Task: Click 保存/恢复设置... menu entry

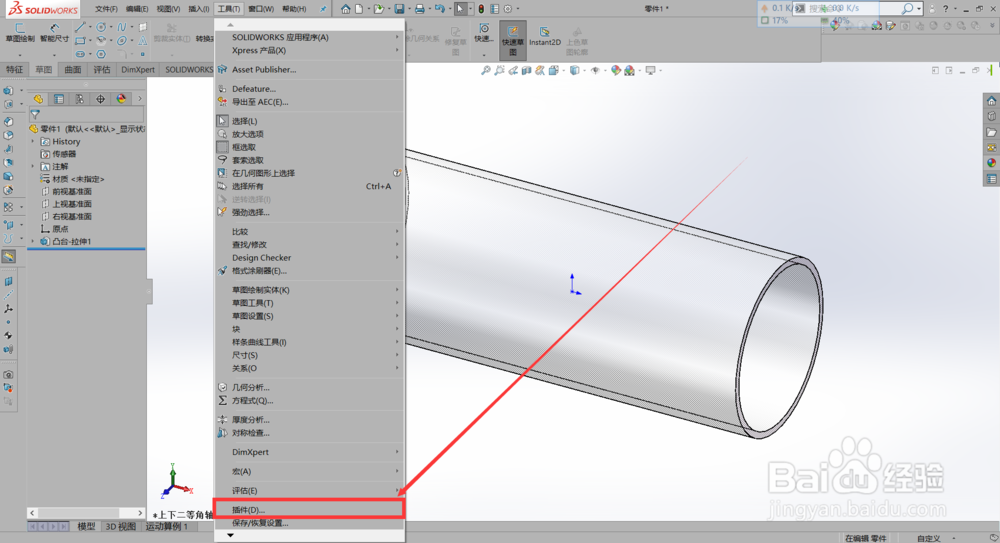Action: click(x=309, y=523)
